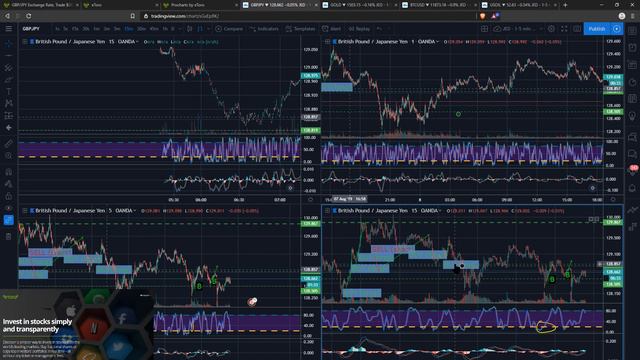Click the 128.975 current price label

click(x=310, y=76)
